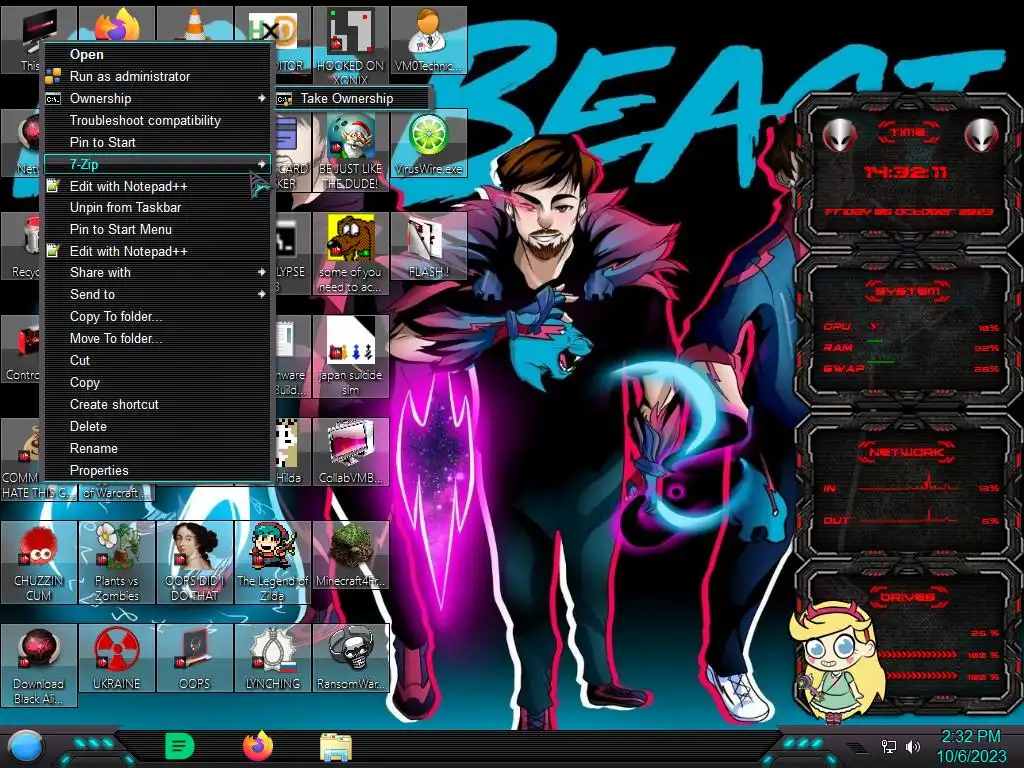Open the HOOKED ON XONIX desktop icon
The width and height of the screenshot is (1024, 768).
click(351, 45)
